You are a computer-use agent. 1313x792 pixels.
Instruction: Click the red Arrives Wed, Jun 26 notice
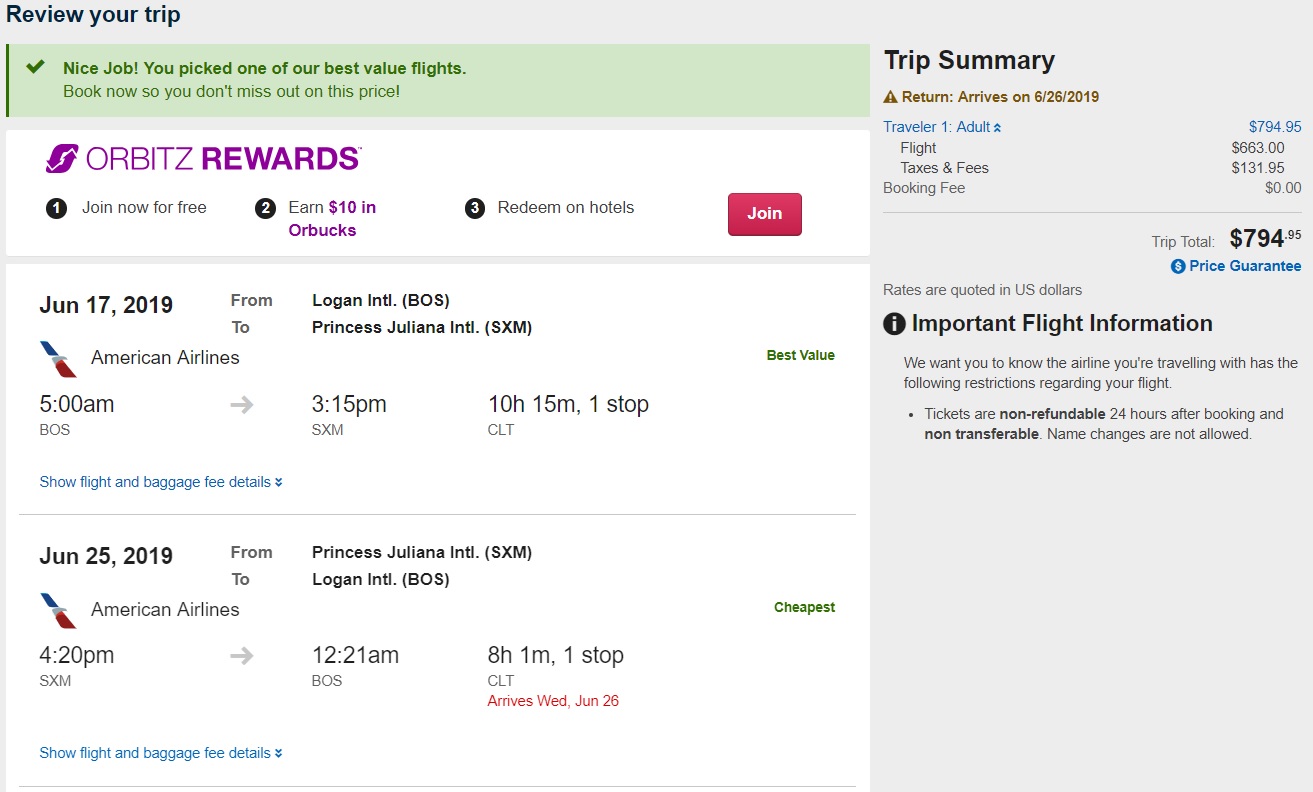coord(553,701)
